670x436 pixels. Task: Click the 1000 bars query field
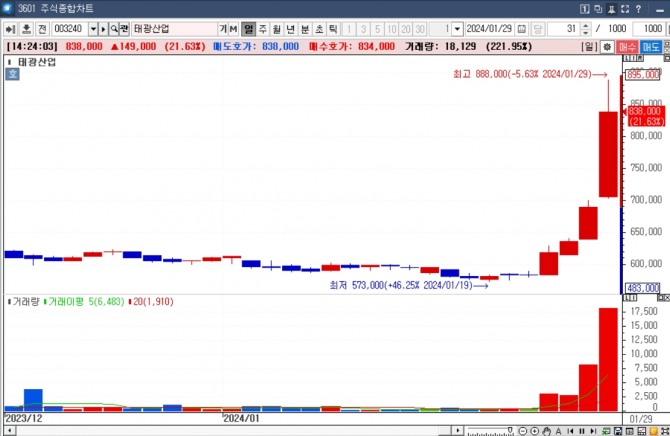[649, 29]
